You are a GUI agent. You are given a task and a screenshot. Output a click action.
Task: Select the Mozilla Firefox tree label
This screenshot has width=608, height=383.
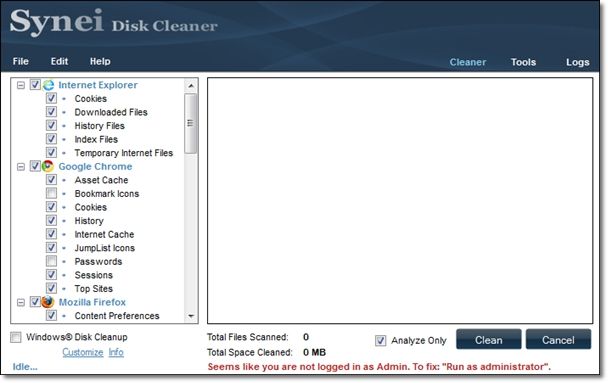[x=92, y=302]
